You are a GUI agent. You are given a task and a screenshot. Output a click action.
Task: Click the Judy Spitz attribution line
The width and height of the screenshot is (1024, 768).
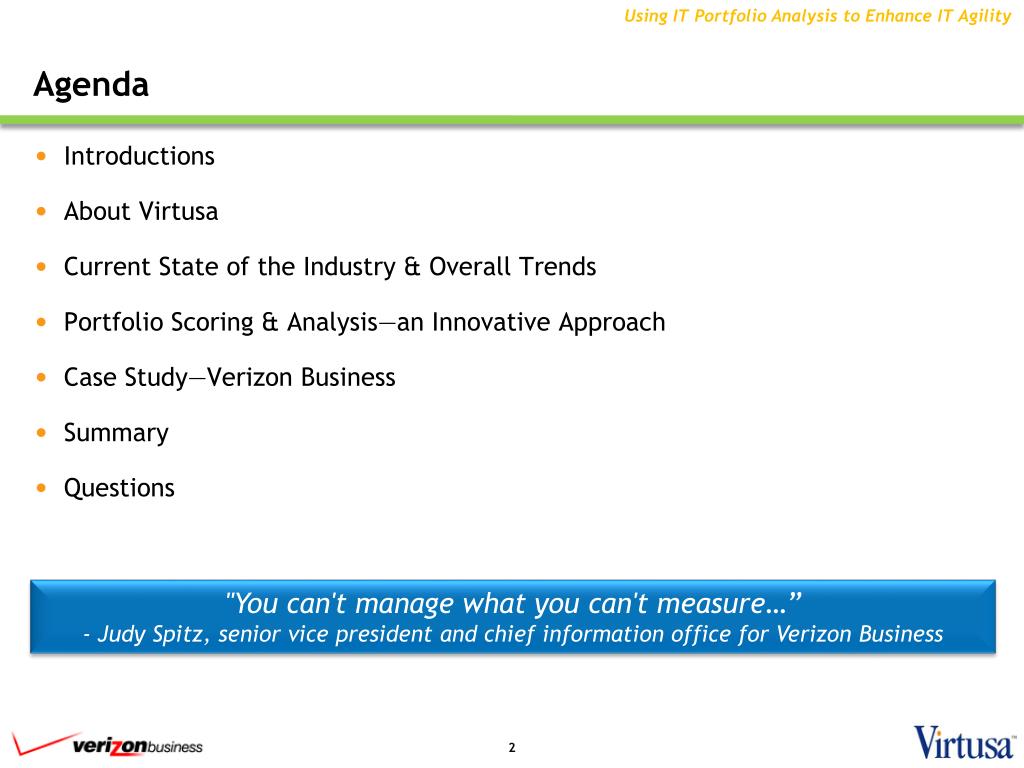tap(513, 633)
